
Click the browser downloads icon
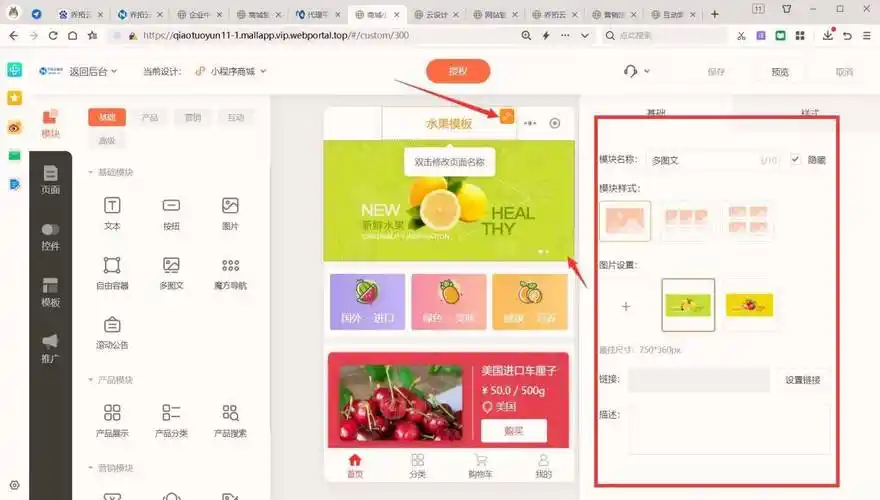[x=828, y=35]
